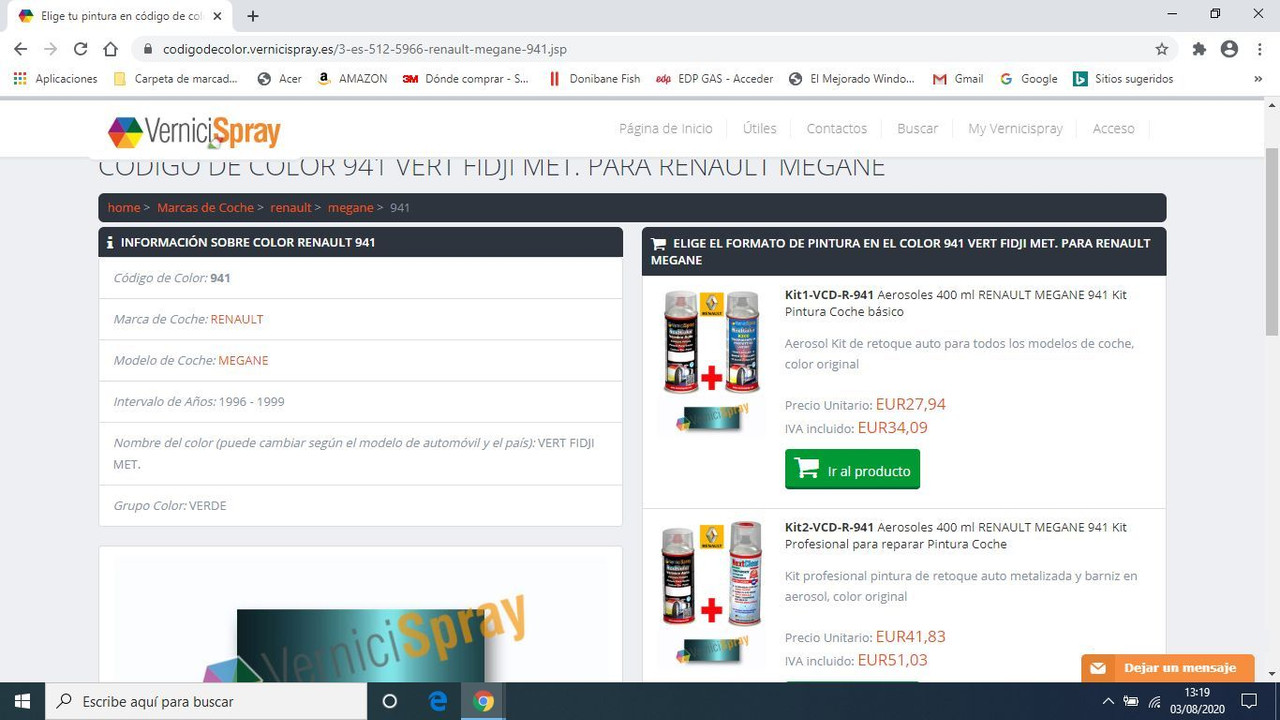
Task: Open the Acceso menu item
Action: [1114, 128]
